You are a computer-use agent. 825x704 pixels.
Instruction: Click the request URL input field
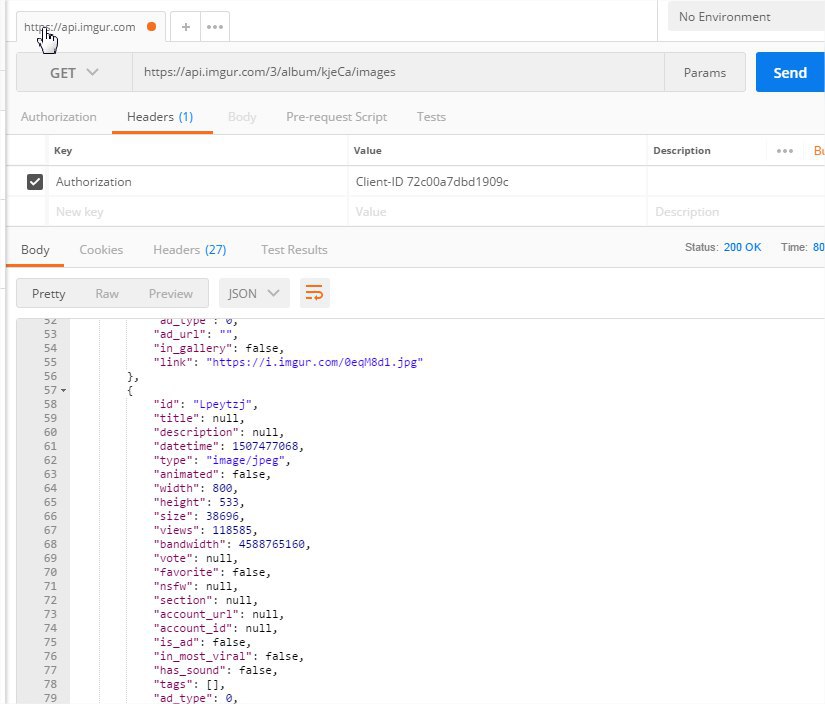[398, 73]
